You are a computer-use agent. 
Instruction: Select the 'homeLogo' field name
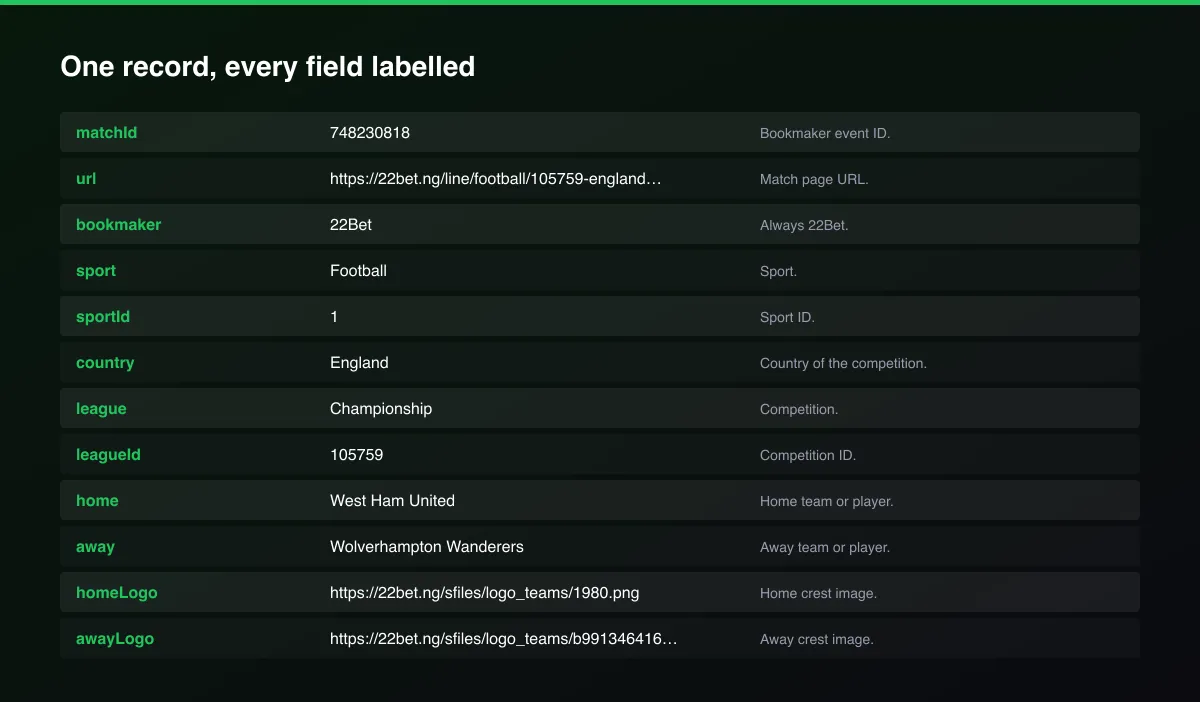tap(117, 592)
